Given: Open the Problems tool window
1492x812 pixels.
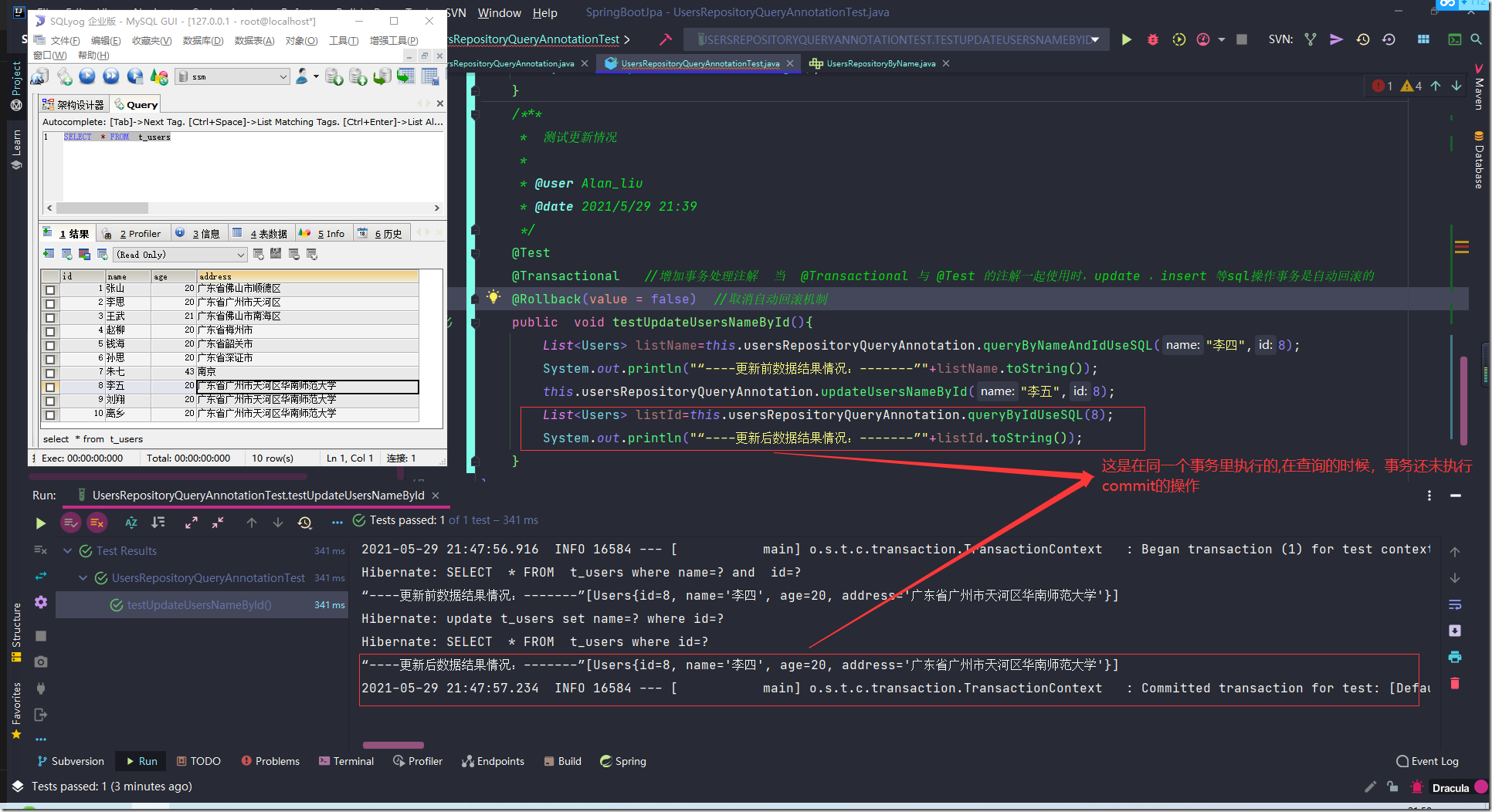Looking at the screenshot, I should pyautogui.click(x=270, y=761).
